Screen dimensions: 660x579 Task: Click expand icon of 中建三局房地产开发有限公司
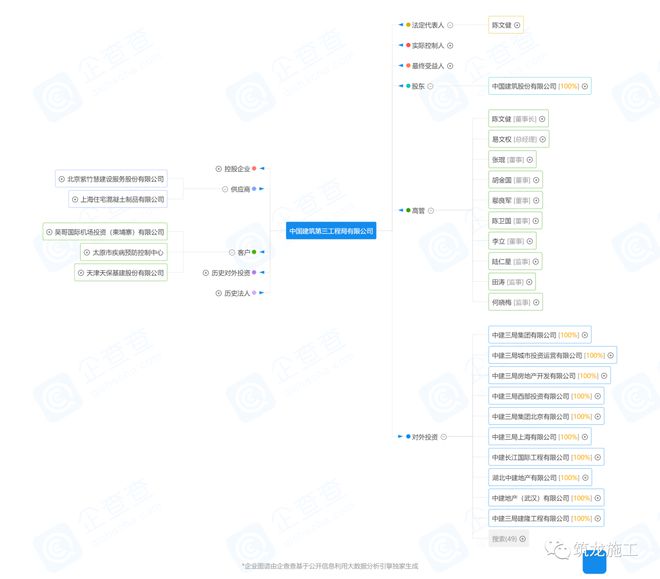604,376
